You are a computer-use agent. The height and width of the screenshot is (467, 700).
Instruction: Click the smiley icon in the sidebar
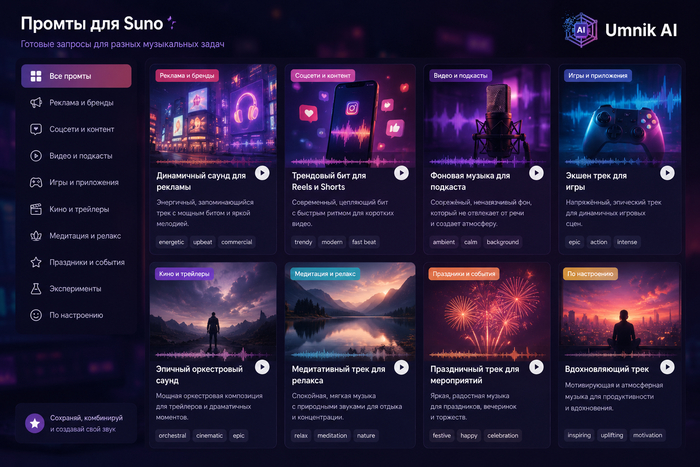pos(36,315)
